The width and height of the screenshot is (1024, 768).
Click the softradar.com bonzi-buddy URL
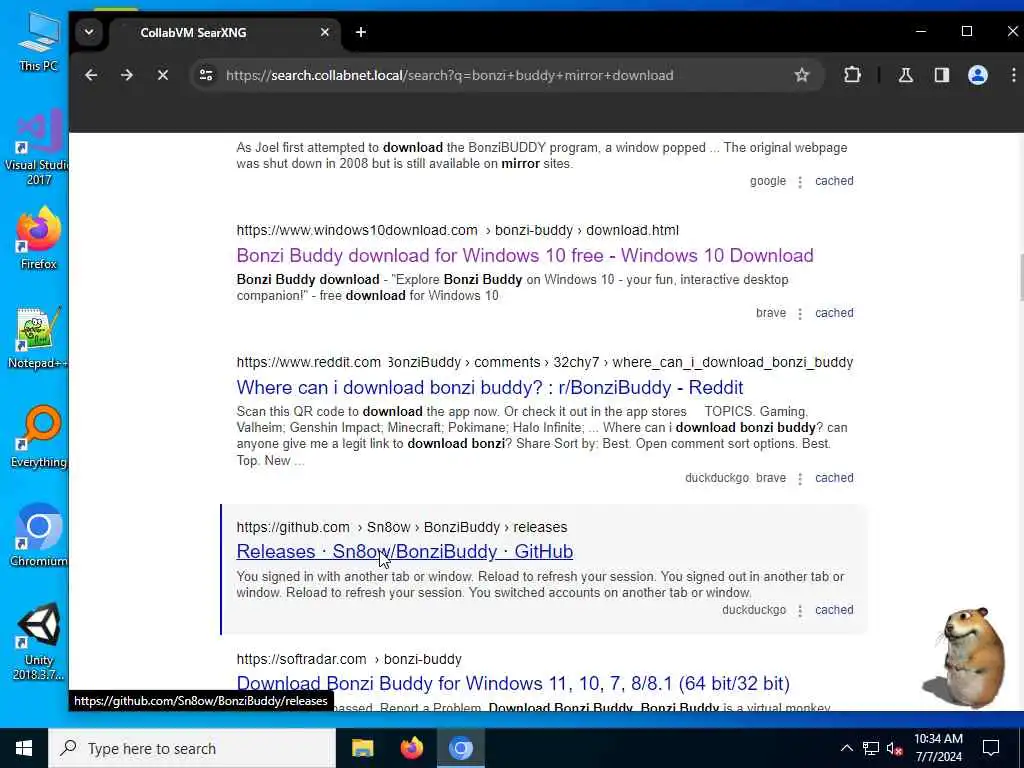tap(349, 659)
